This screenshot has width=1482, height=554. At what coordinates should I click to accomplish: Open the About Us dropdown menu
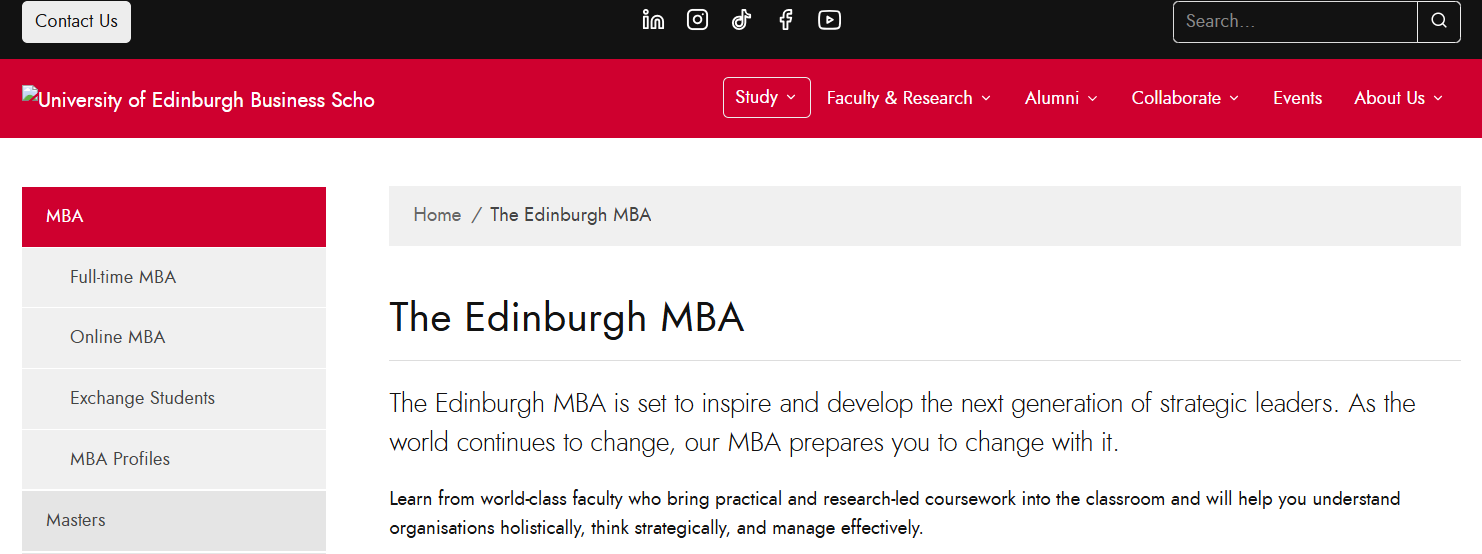[x=1398, y=98]
